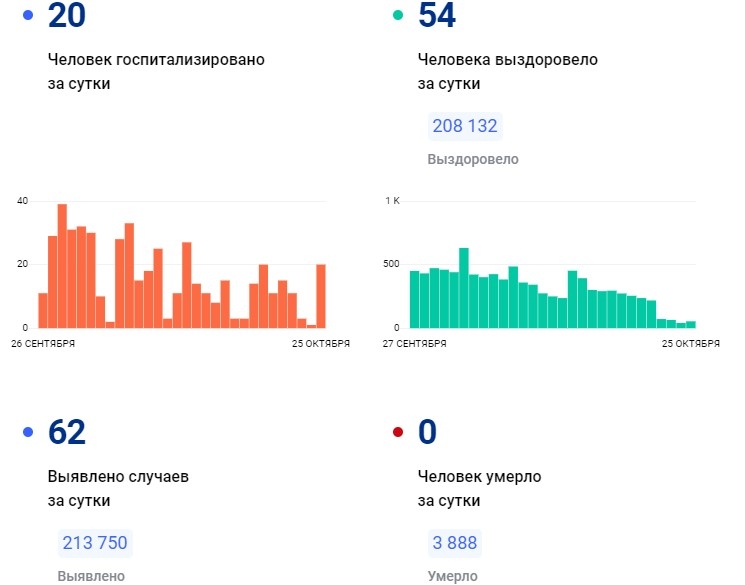The image size is (745, 585).
Task: Select the 3 888 deaths total badge
Action: click(453, 543)
